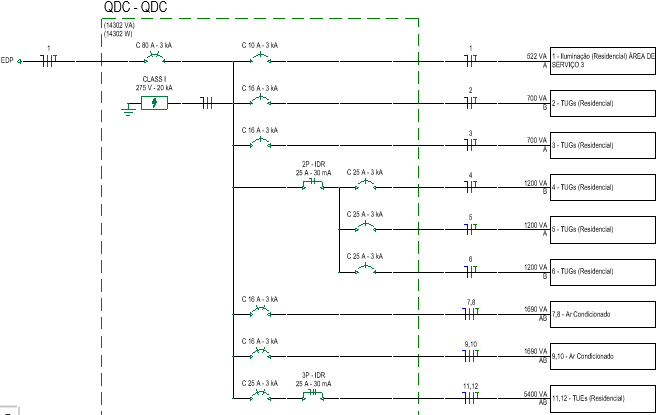Select the Iluminação ÁREA DE SERVIÇO 3 load box
This screenshot has height=415, width=656.
602,60
